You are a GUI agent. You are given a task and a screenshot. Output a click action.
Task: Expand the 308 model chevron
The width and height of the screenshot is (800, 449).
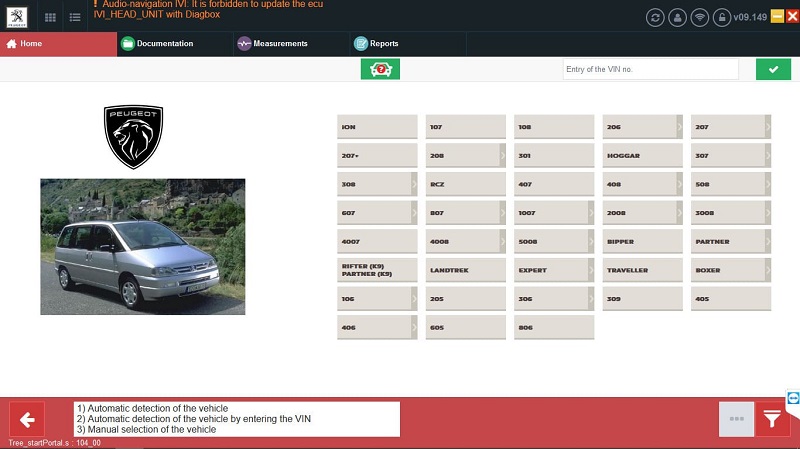(414, 184)
